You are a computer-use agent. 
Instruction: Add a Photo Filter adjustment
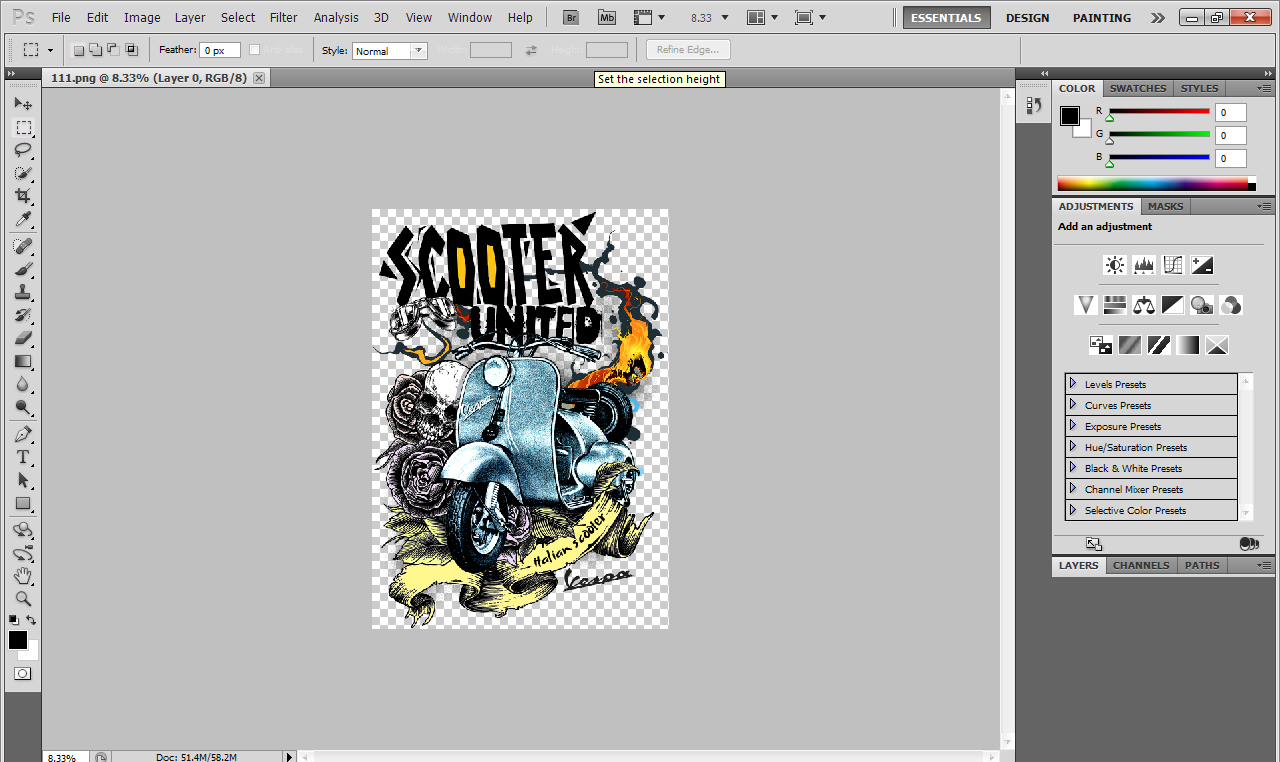pyautogui.click(x=1202, y=305)
